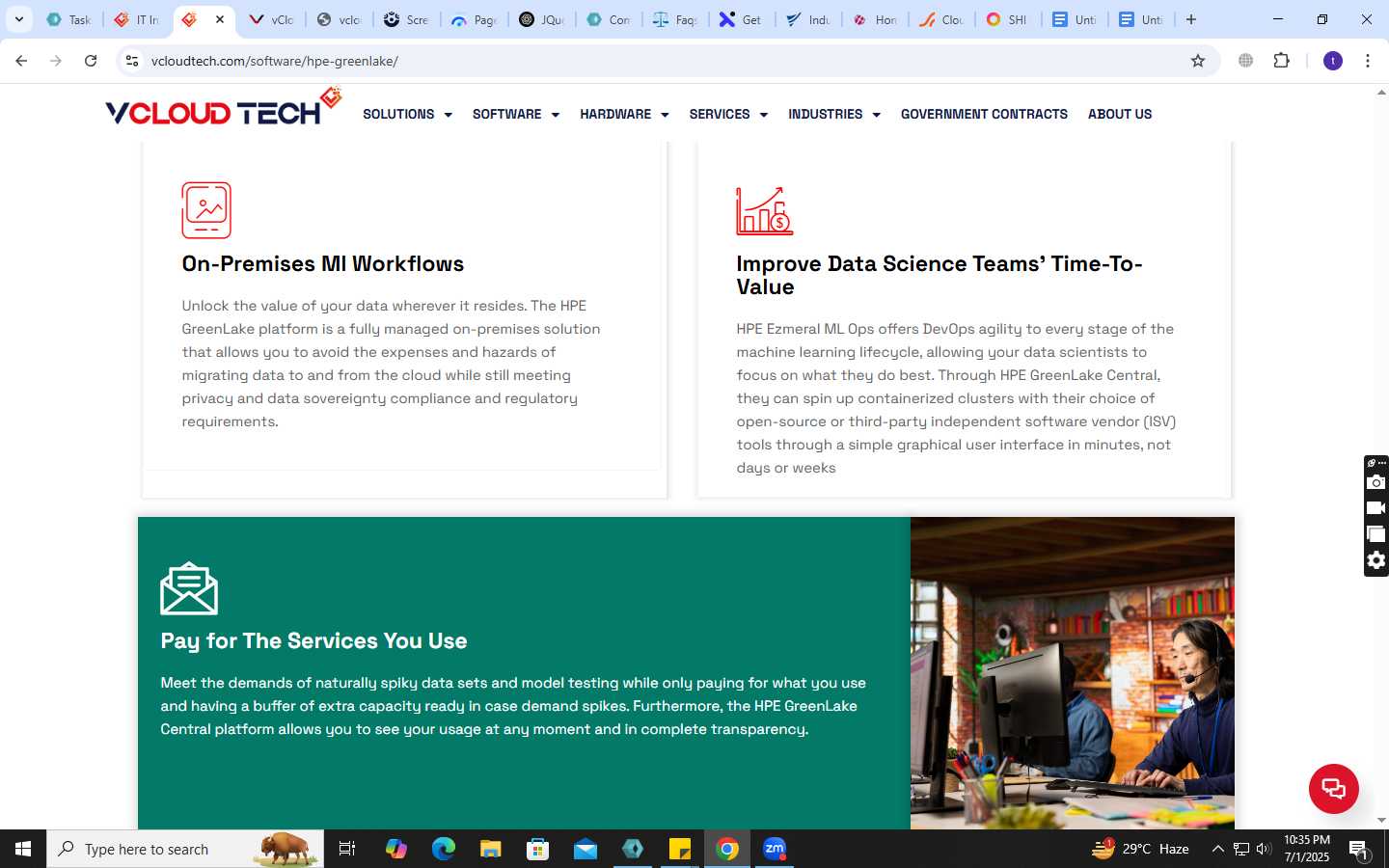Image resolution: width=1389 pixels, height=868 pixels.
Task: Expand the SERVICES dropdown arrow
Action: 763,115
